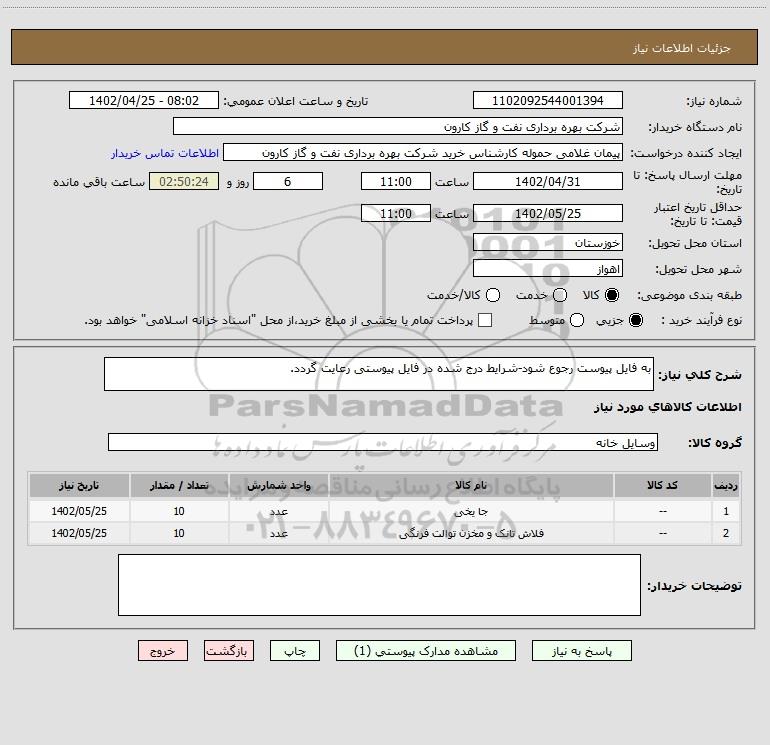Select the کالا/خدمت radio button
770x745 pixels.
[493, 295]
